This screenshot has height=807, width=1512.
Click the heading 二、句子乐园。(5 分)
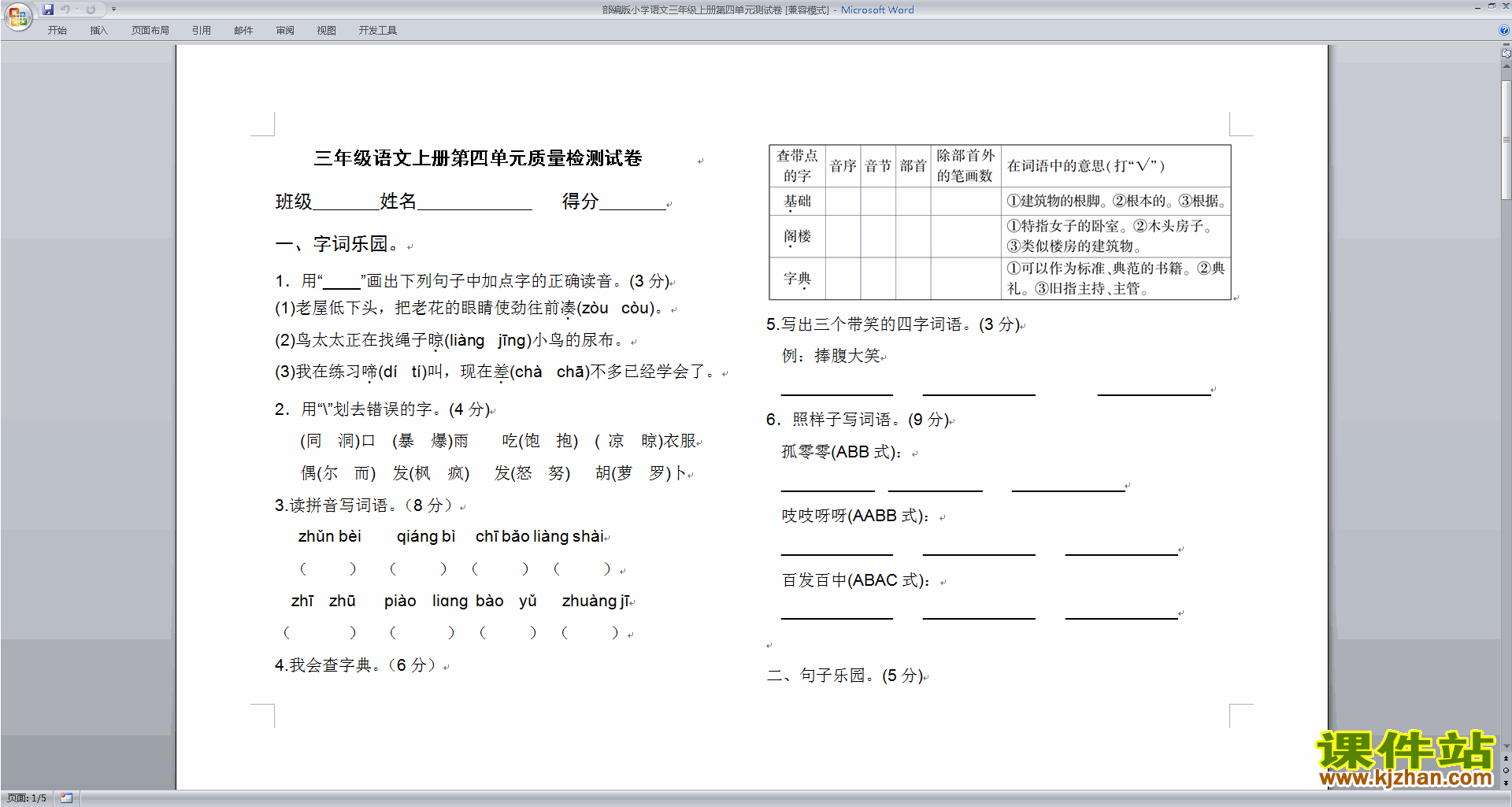tap(845, 676)
